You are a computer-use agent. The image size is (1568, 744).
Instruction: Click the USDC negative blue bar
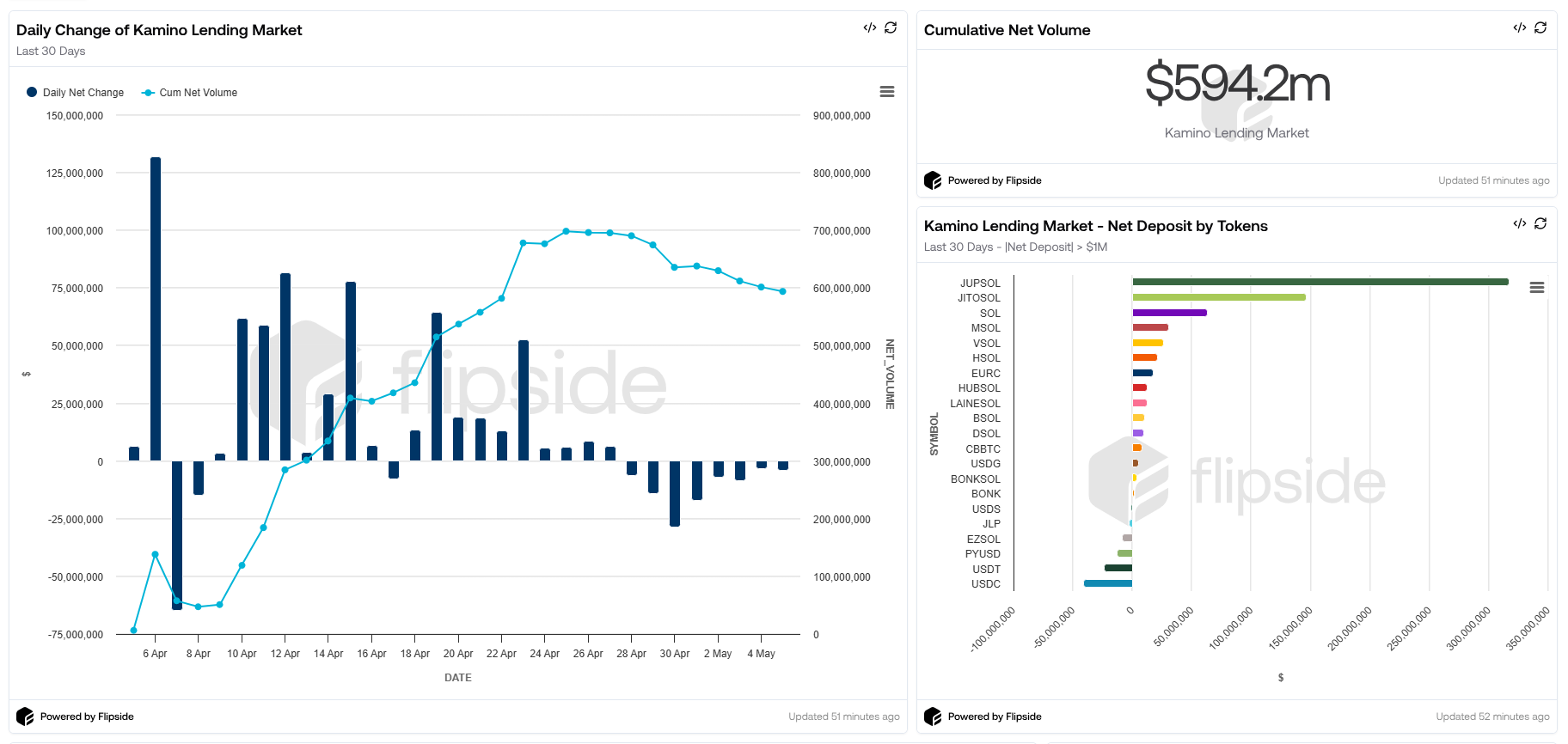click(x=1108, y=583)
